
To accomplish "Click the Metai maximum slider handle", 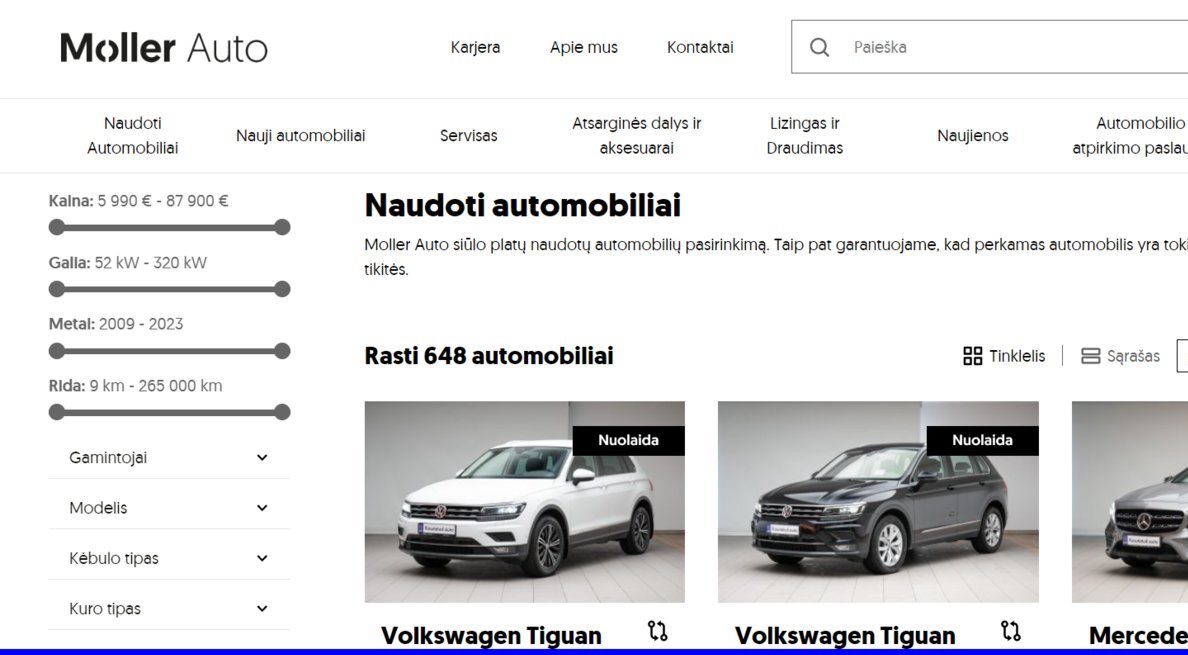I will (x=282, y=351).
